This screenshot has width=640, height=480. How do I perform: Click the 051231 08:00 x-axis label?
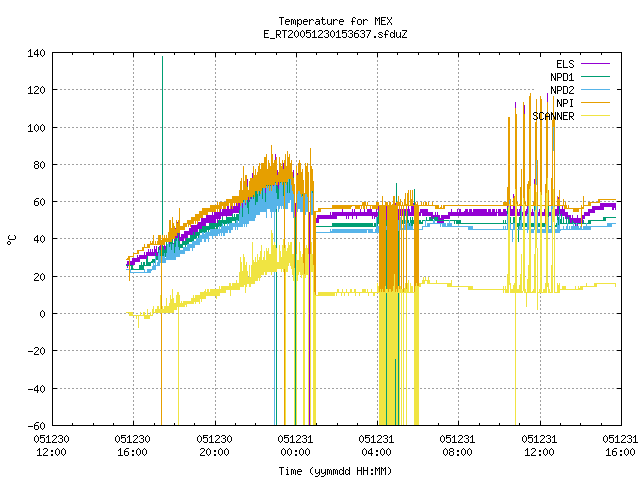(x=458, y=446)
